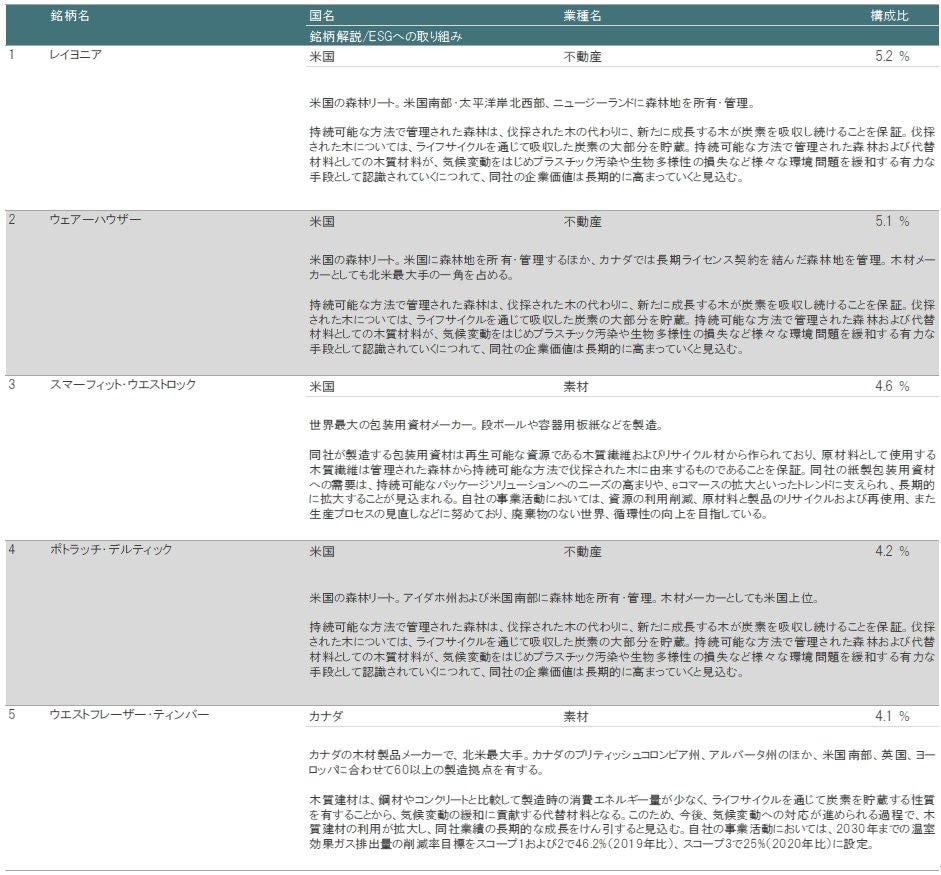Click the 4.6 % weight value
The image size is (941, 875).
coord(891,386)
